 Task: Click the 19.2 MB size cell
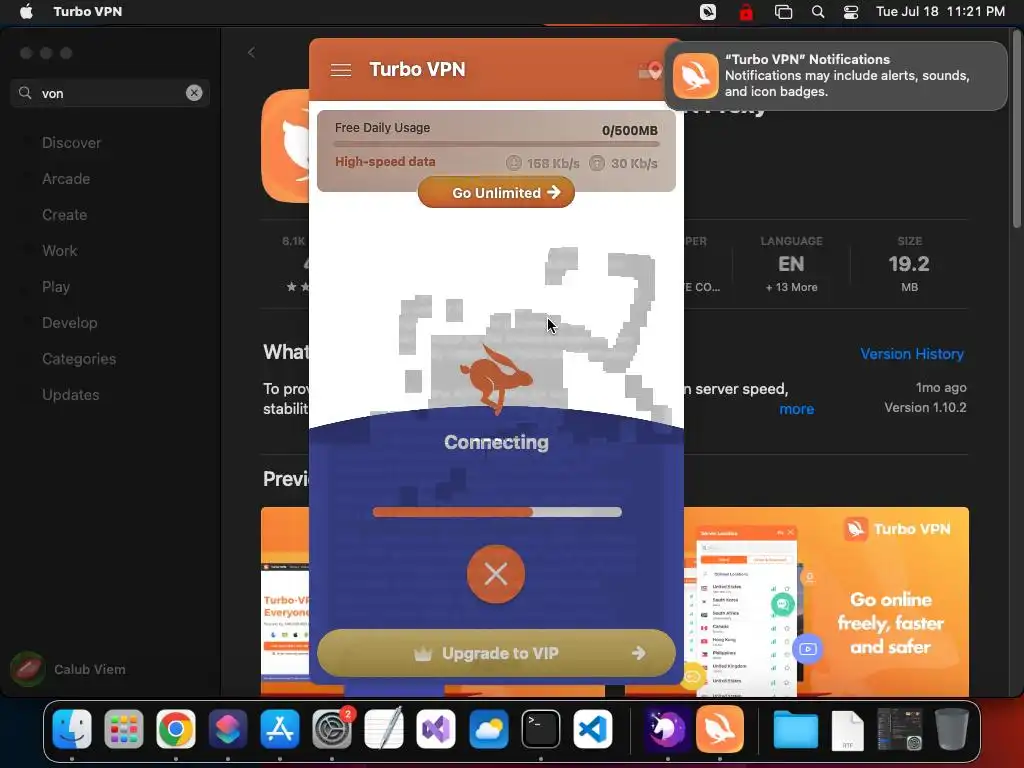pyautogui.click(x=909, y=264)
